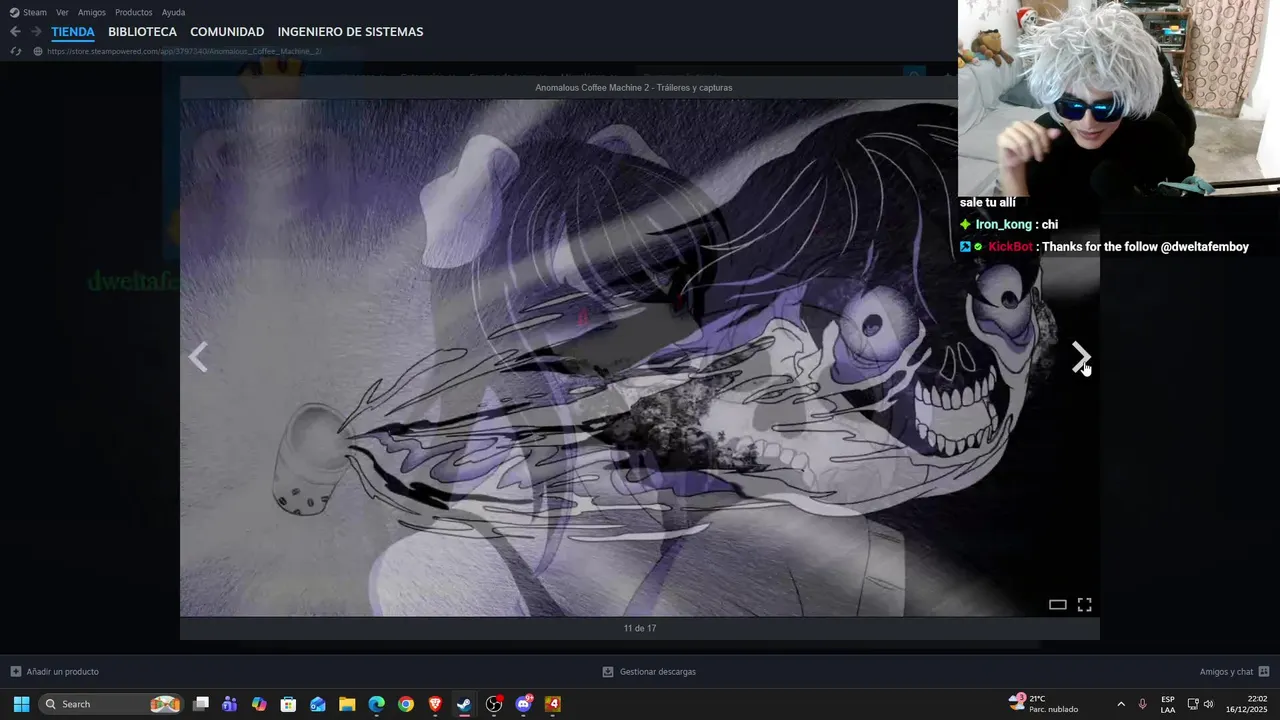Open Discord from taskbar
Image resolution: width=1280 pixels, height=720 pixels.
point(523,704)
